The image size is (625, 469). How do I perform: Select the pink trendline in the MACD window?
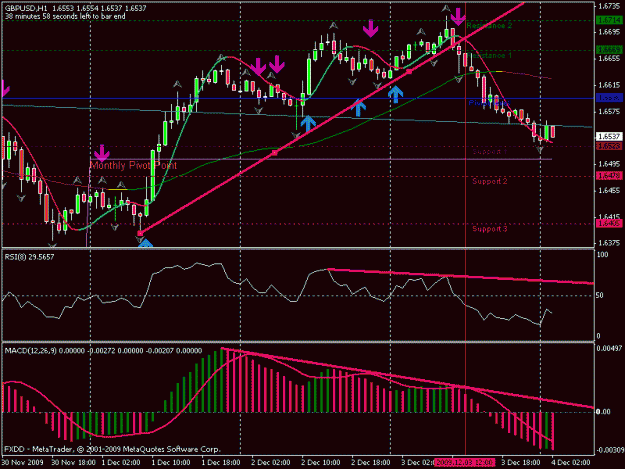click(407, 378)
